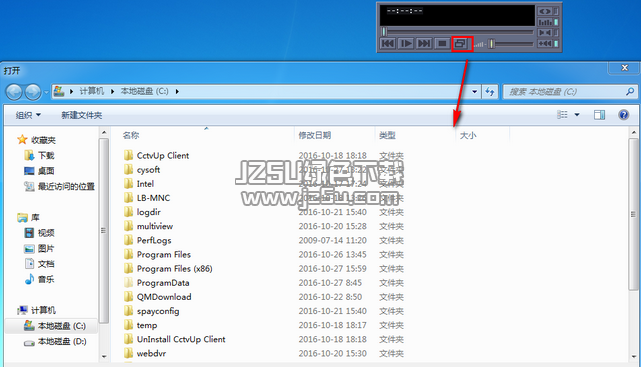Toggle the crossfade speaker button in player
641x367 pixels.
pos(547,33)
